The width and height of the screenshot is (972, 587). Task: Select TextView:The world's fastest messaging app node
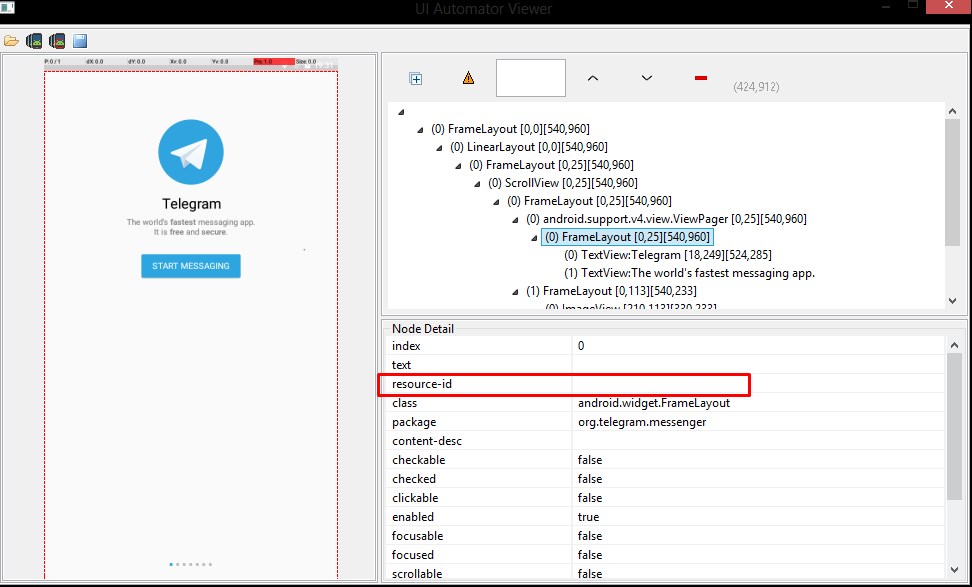pyautogui.click(x=689, y=273)
